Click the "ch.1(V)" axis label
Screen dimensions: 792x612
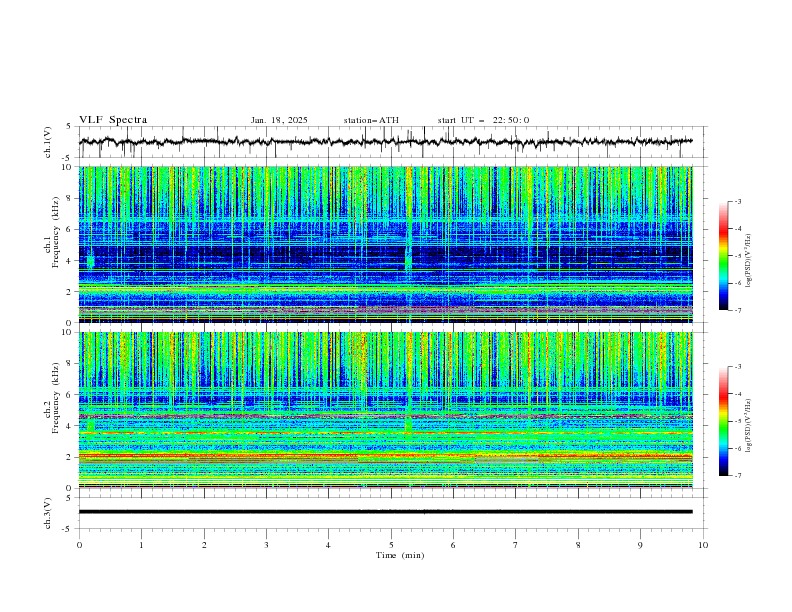tap(48, 142)
